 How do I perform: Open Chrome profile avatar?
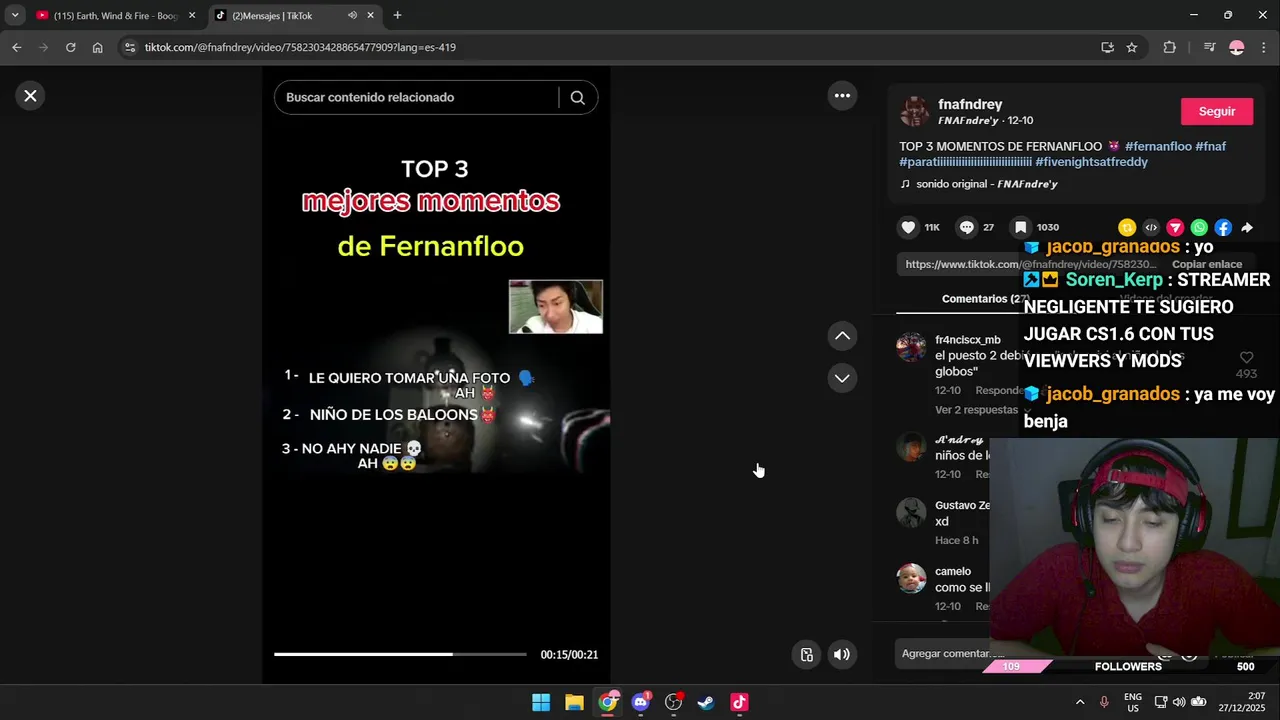[x=1237, y=47]
